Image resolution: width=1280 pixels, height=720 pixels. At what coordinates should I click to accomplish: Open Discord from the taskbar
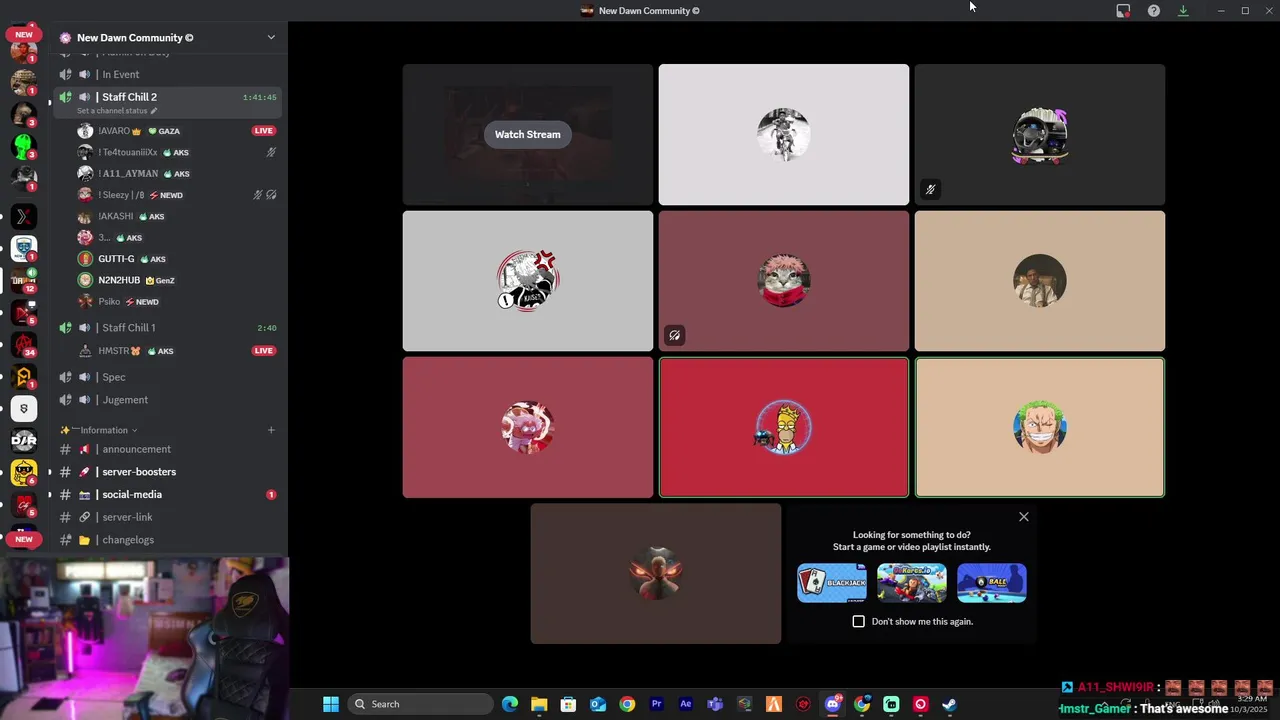tap(833, 704)
